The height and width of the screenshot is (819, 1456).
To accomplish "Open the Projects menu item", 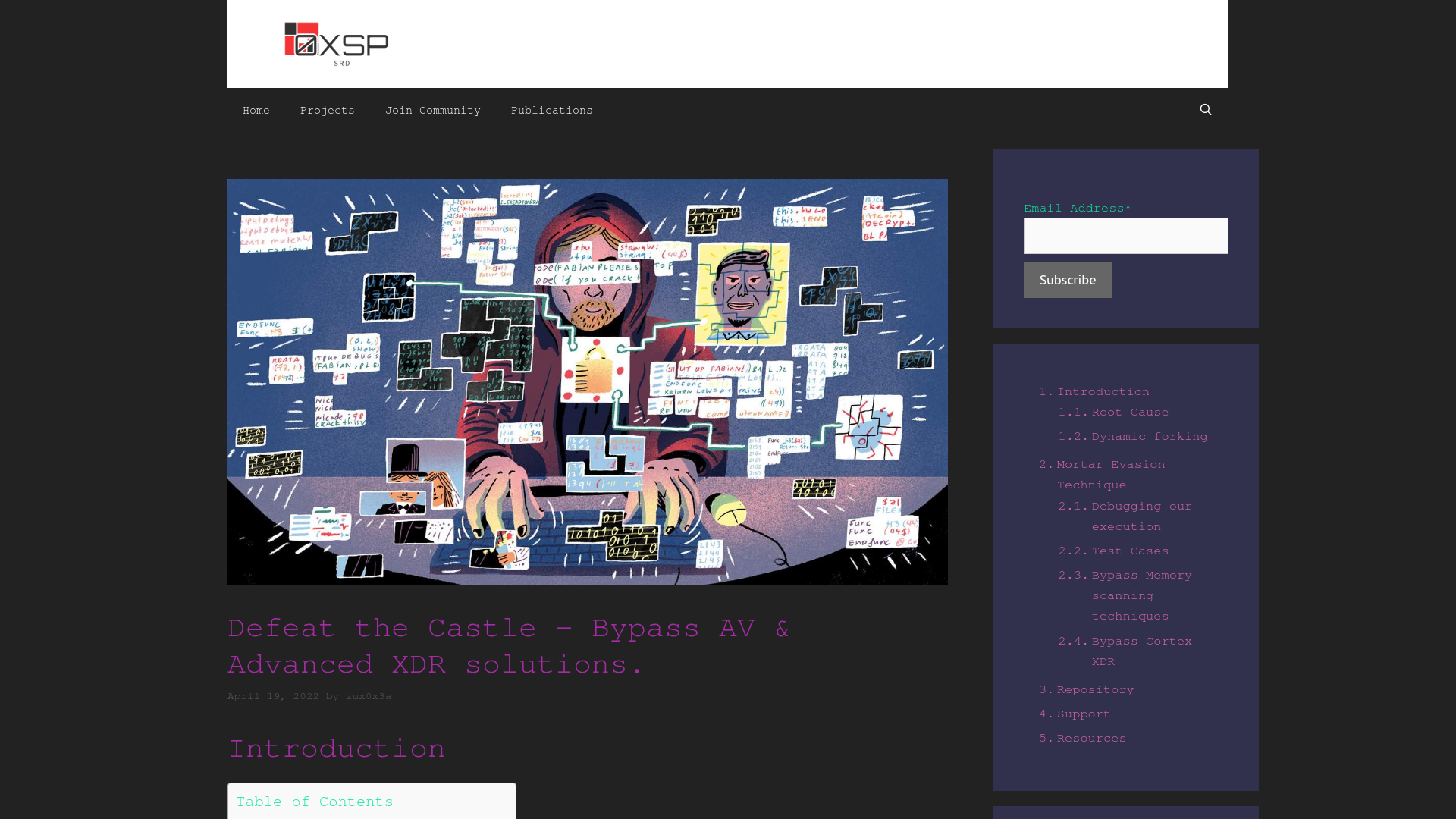I will [328, 111].
